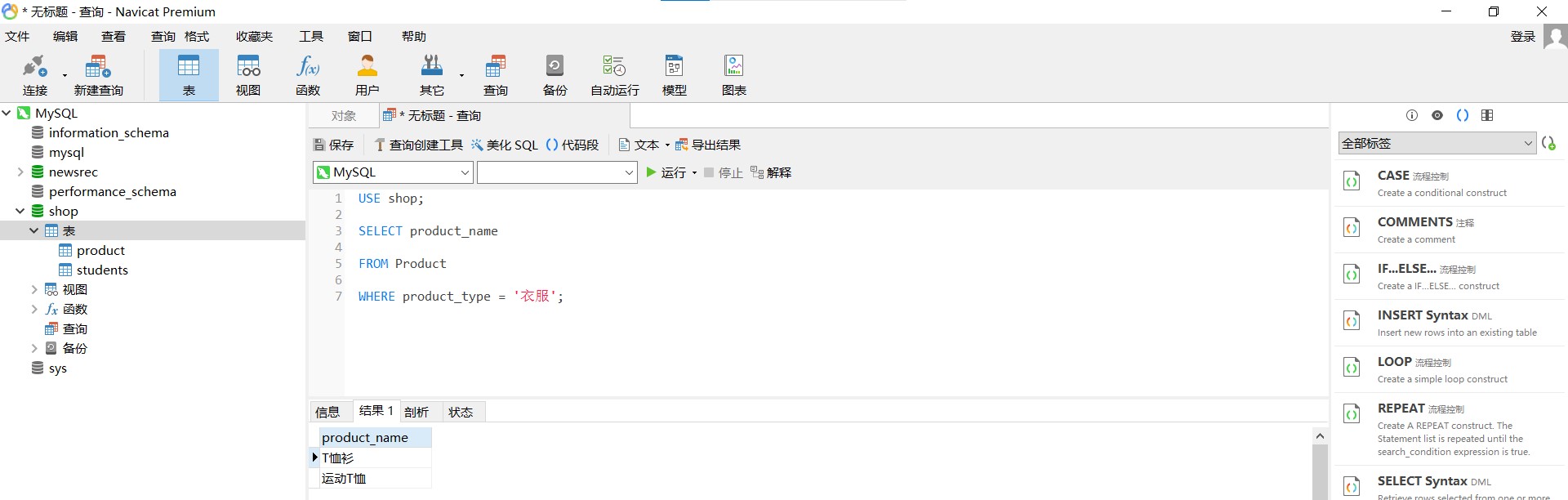Click the CASE snippet icon

point(1352,181)
